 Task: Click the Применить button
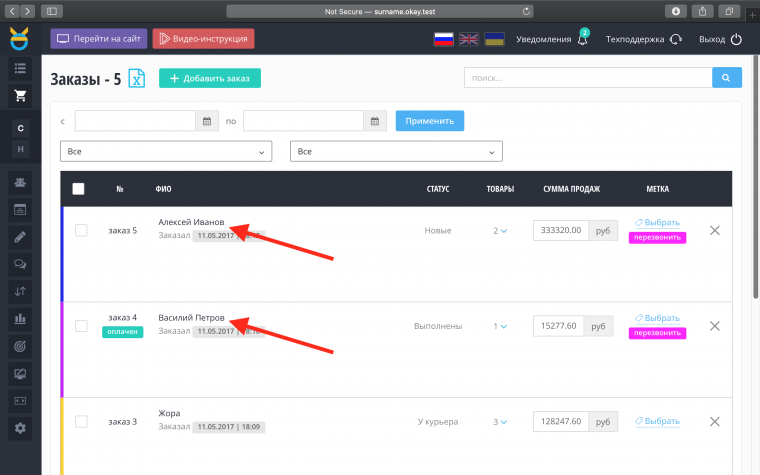click(x=429, y=121)
